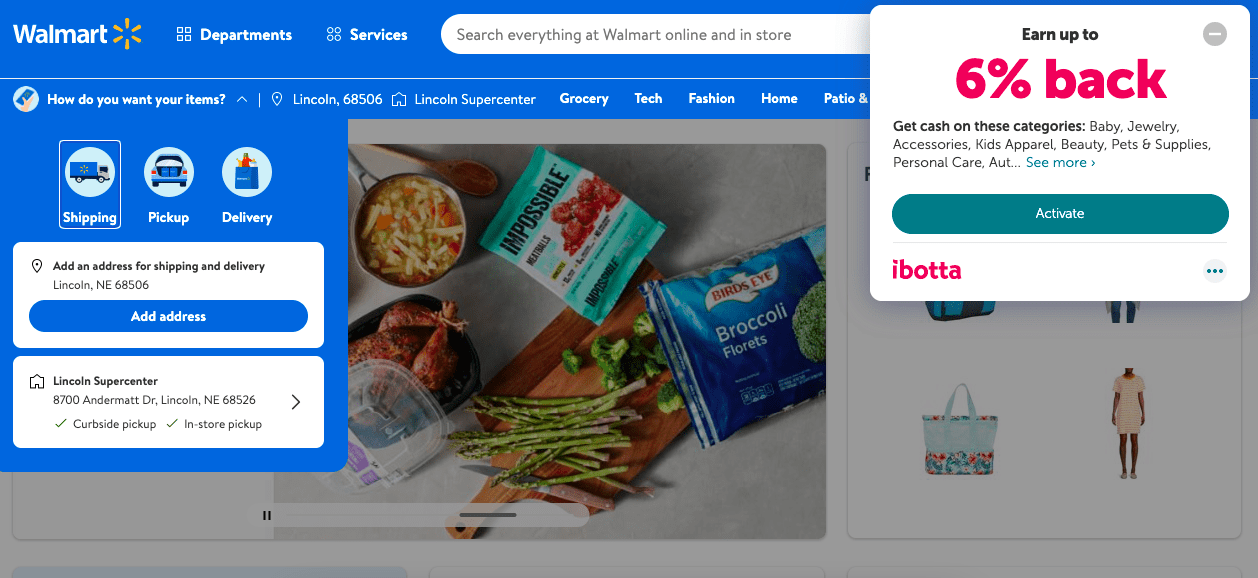The height and width of the screenshot is (578, 1258).
Task: Open ibotta popup more options dots
Action: point(1214,270)
